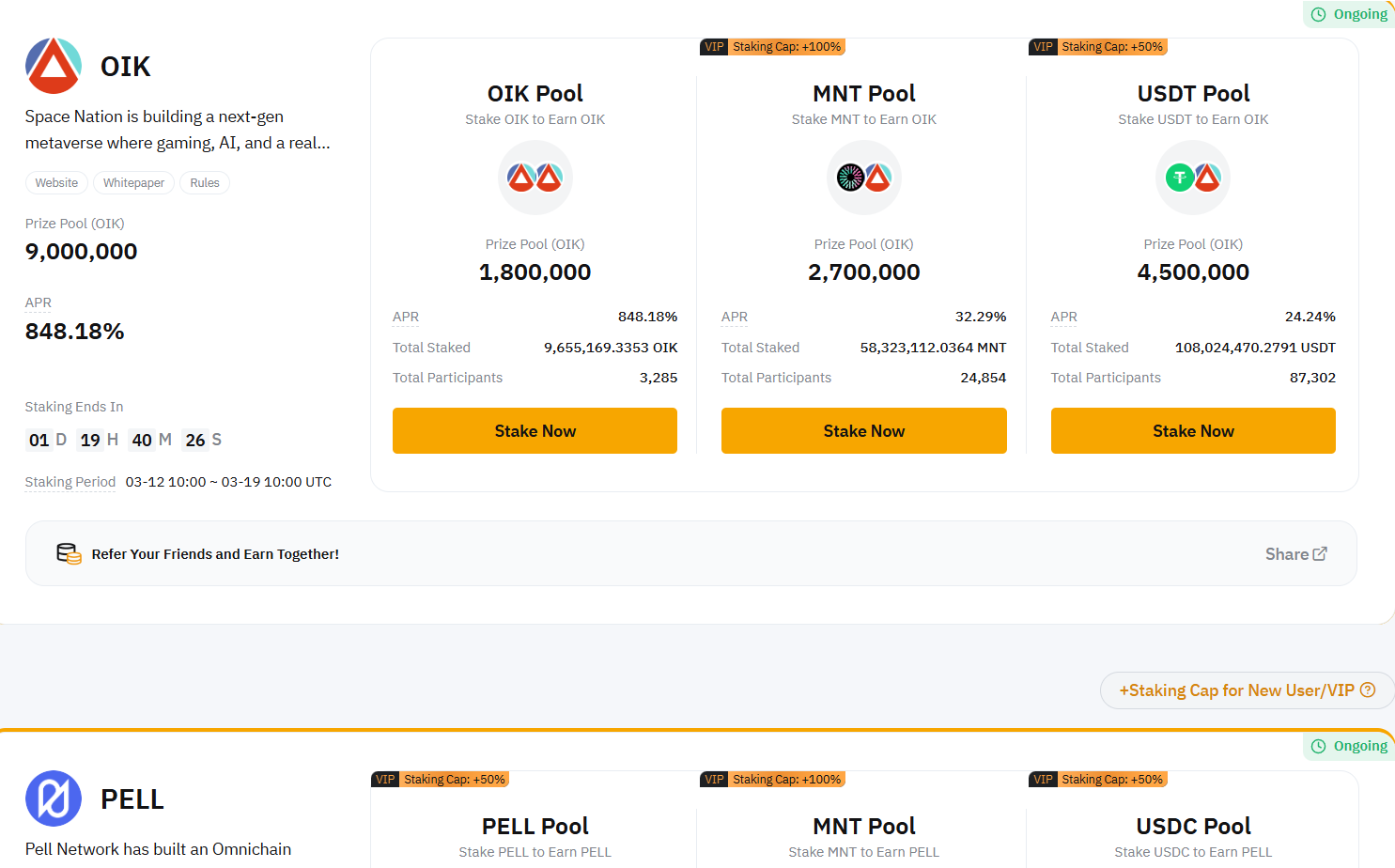Click the Staking Period label

[70, 482]
